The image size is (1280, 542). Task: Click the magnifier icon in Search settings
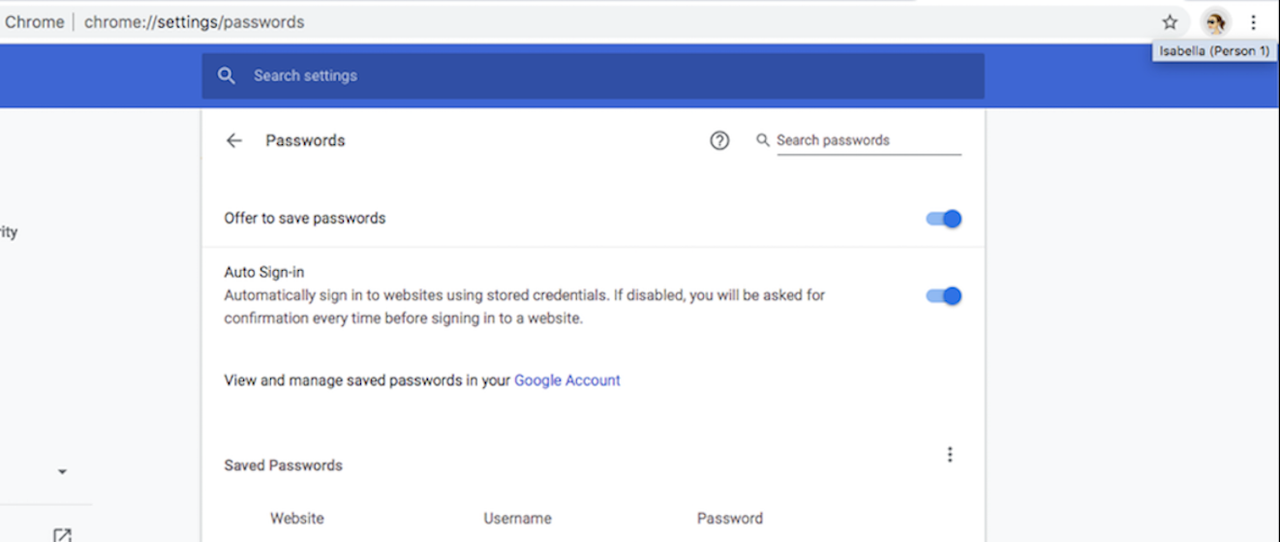[227, 76]
